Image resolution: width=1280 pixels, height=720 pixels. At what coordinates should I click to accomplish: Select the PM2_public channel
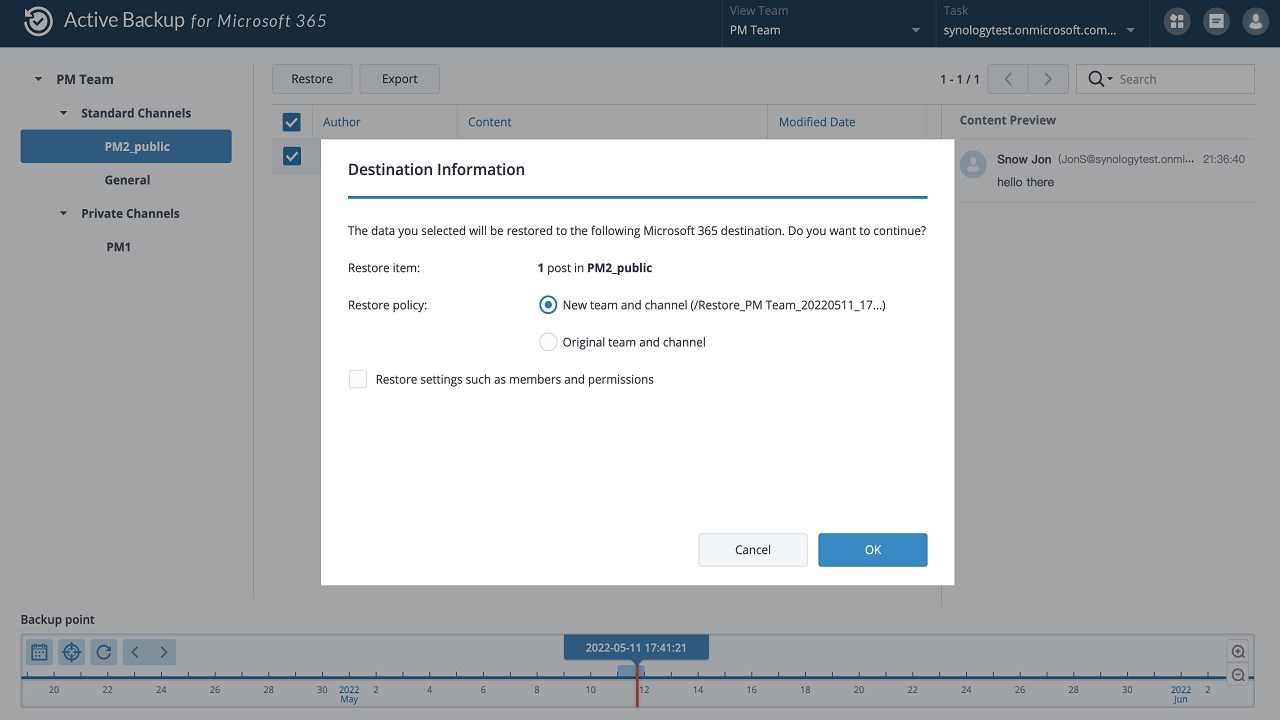pyautogui.click(x=126, y=146)
